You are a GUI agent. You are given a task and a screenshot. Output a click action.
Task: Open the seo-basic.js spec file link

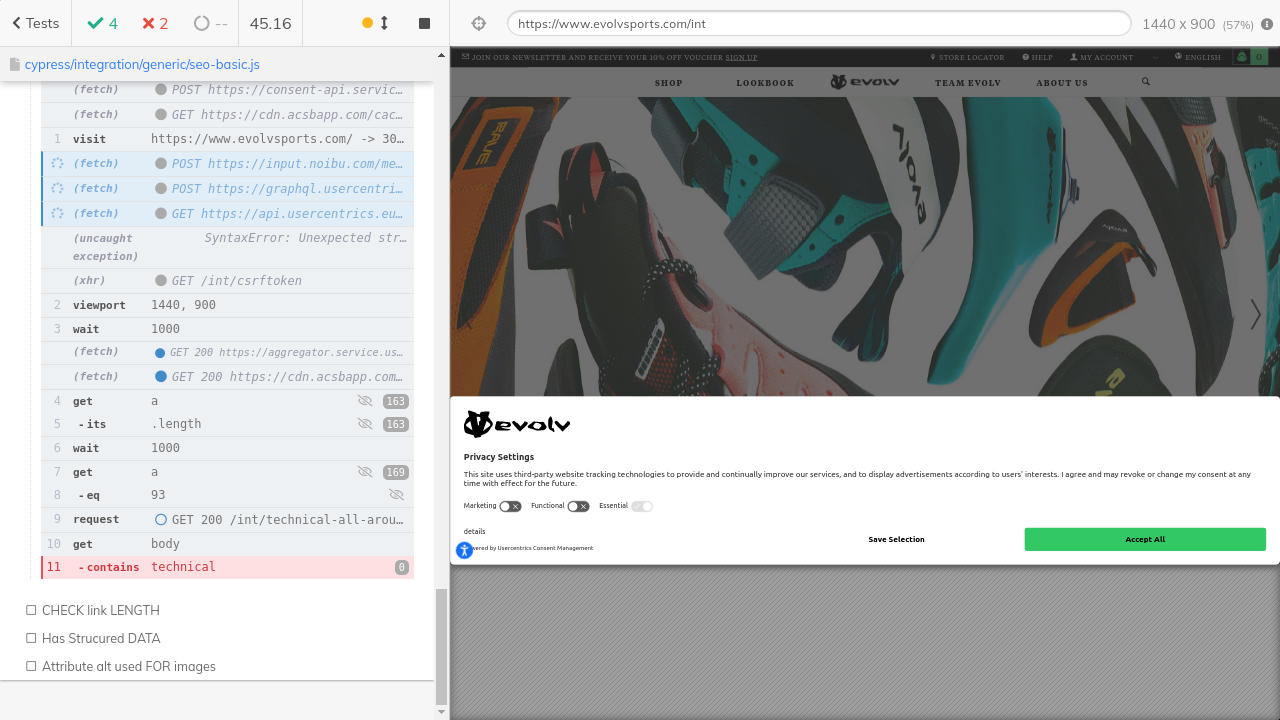click(141, 64)
